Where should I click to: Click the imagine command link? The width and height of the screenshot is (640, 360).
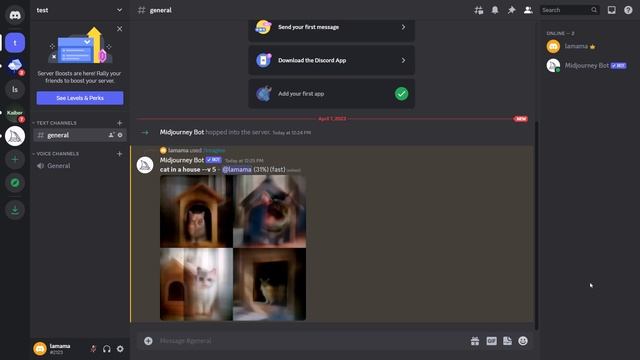pos(214,150)
